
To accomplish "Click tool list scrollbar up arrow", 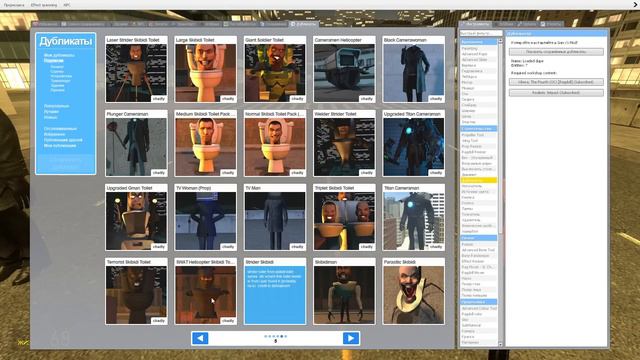I will tap(500, 41).
